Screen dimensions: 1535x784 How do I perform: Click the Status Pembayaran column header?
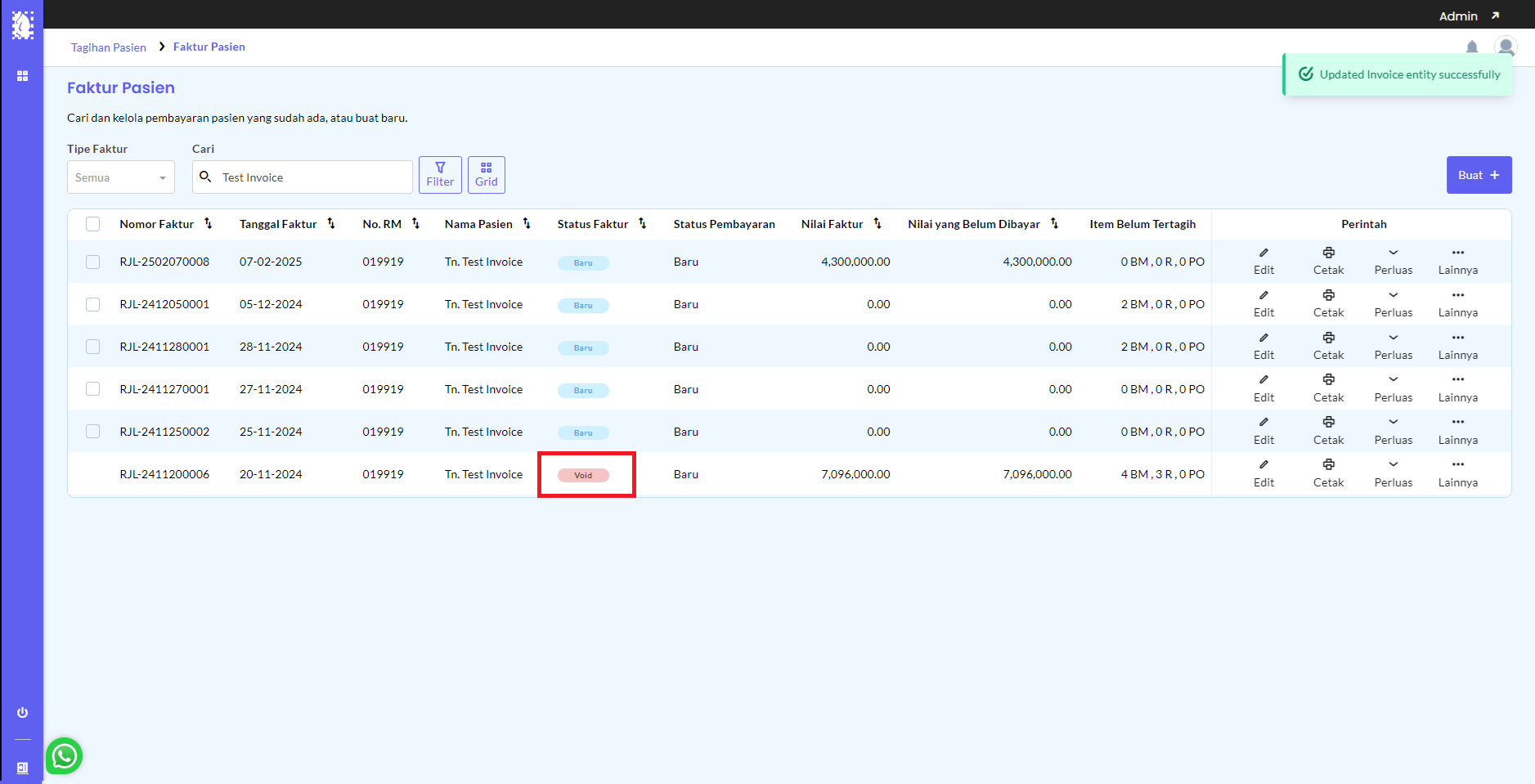coord(725,224)
